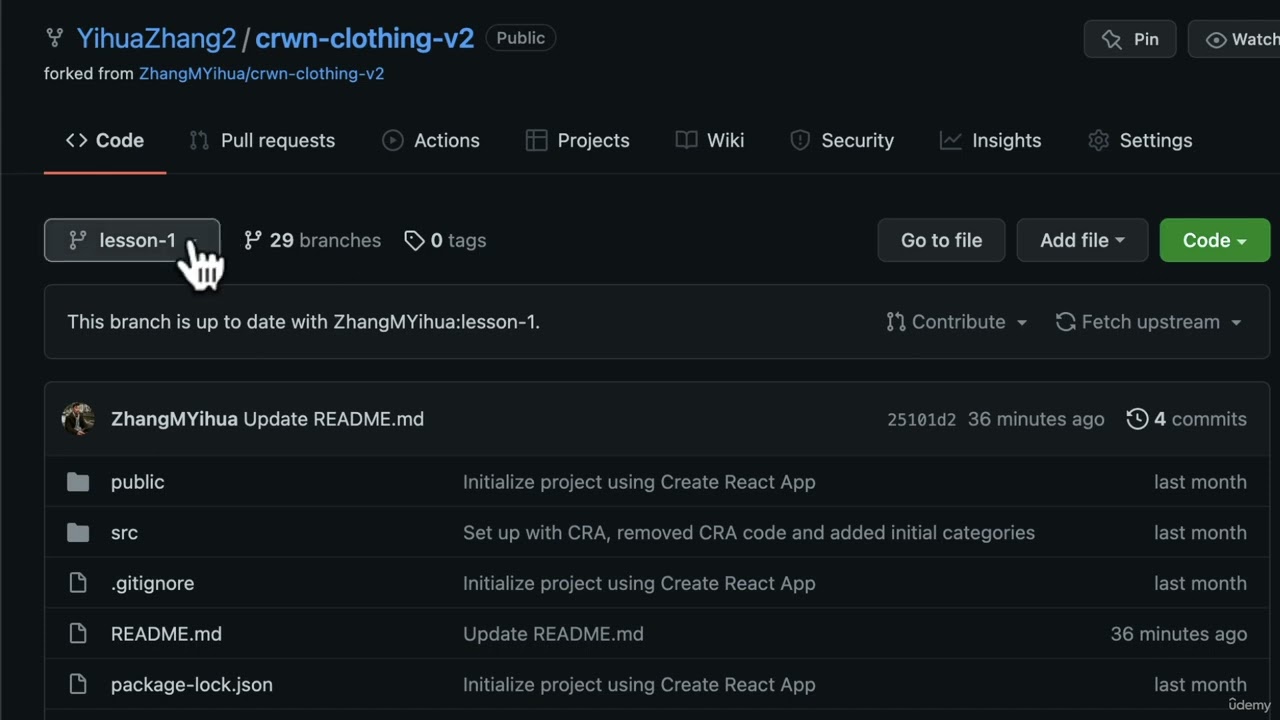This screenshot has height=720, width=1280.
Task: Open the crwn-clothing-v2 repository name link
Action: point(364,38)
